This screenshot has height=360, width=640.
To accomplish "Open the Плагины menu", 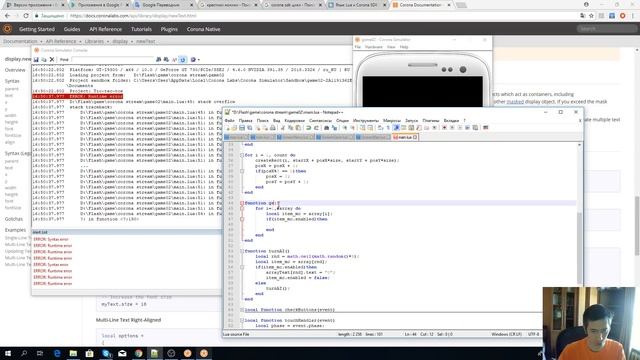I will 431,120.
